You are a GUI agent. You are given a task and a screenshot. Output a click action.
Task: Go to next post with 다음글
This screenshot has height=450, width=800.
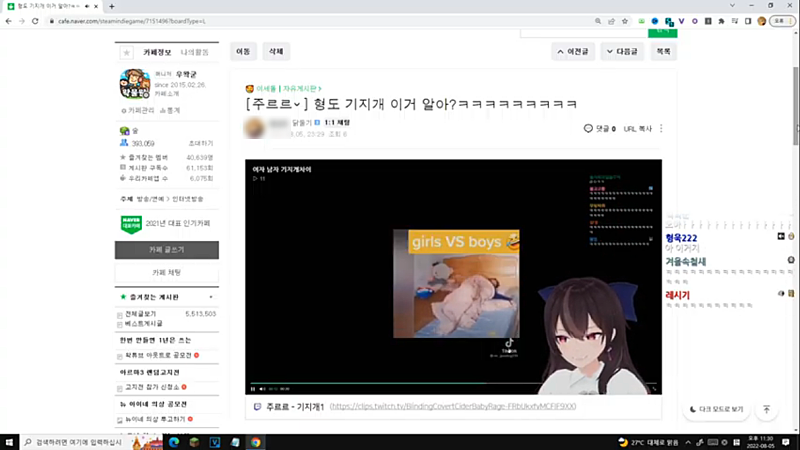(x=622, y=52)
